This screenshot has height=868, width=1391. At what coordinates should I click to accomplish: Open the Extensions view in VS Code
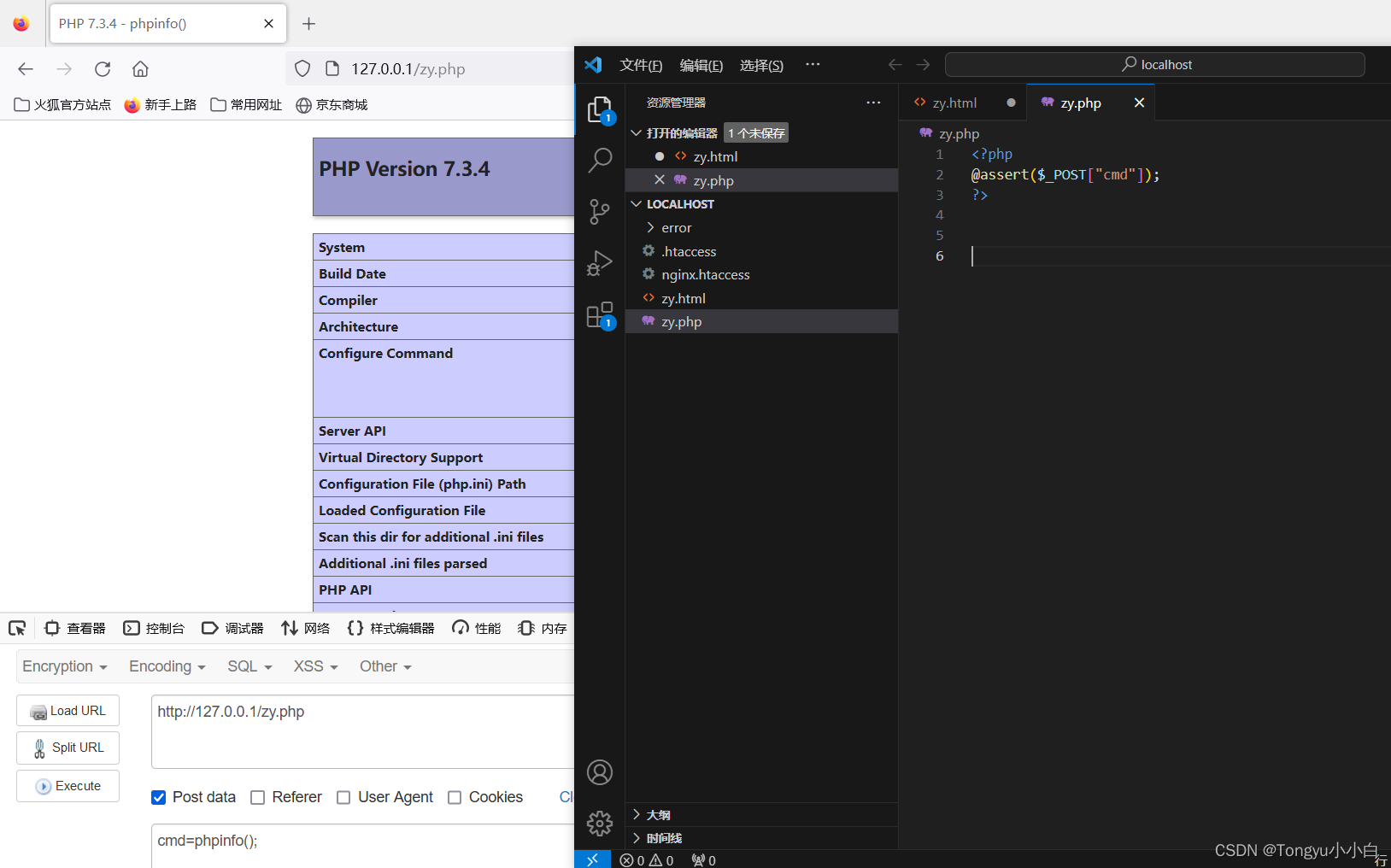(x=600, y=315)
